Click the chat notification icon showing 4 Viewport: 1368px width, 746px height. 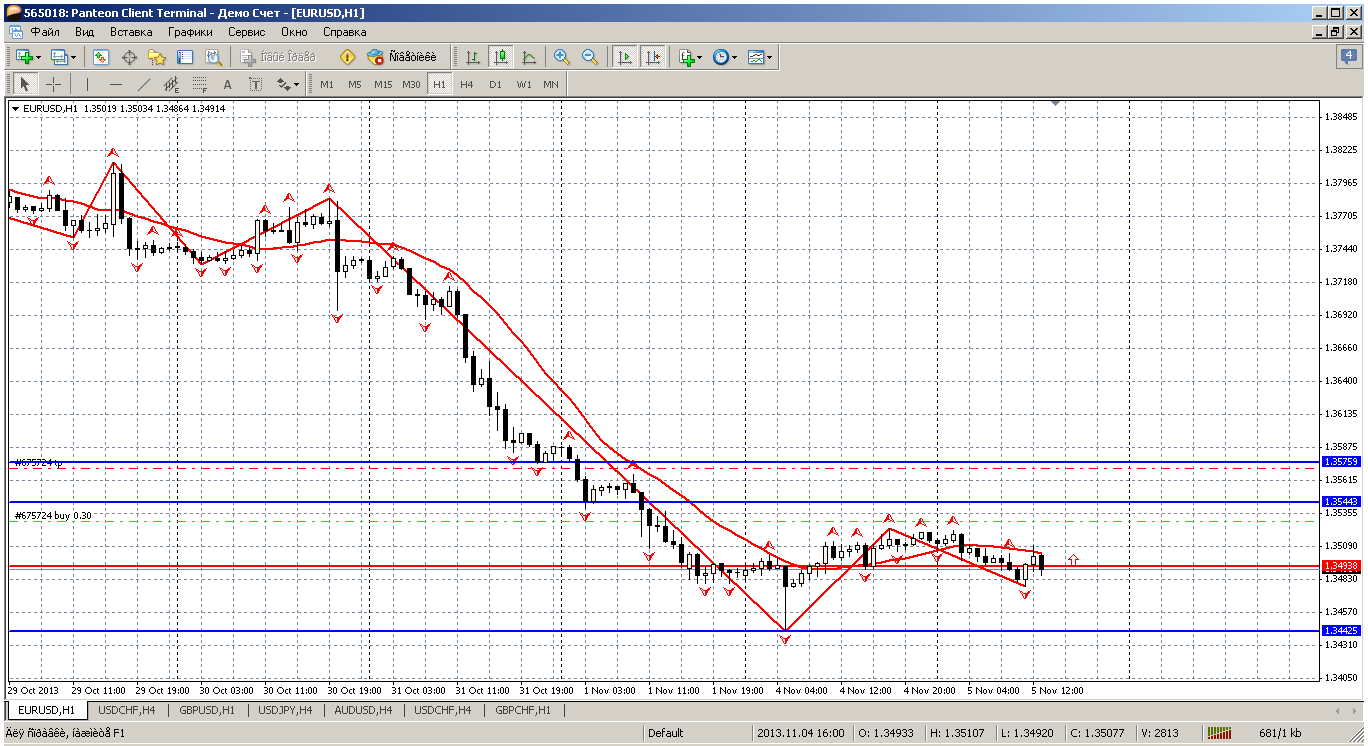[x=1349, y=58]
